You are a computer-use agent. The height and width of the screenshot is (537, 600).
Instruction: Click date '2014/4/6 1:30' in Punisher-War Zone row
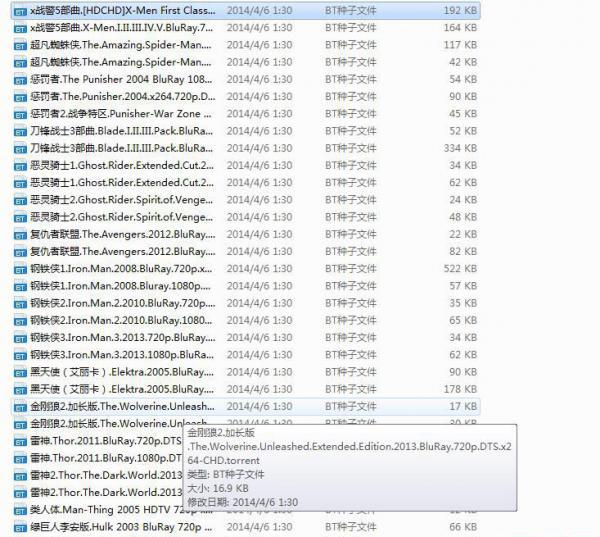(259, 114)
